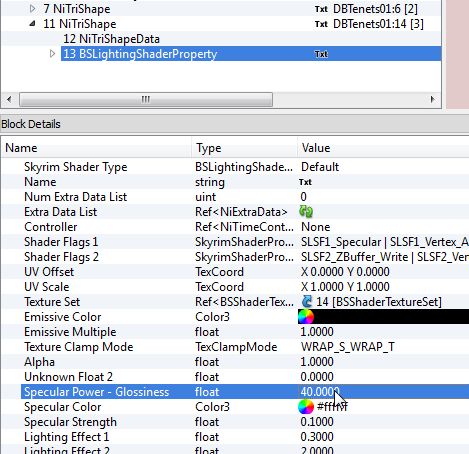Expand the 13 BSLightingShaderProperty node

(52, 53)
